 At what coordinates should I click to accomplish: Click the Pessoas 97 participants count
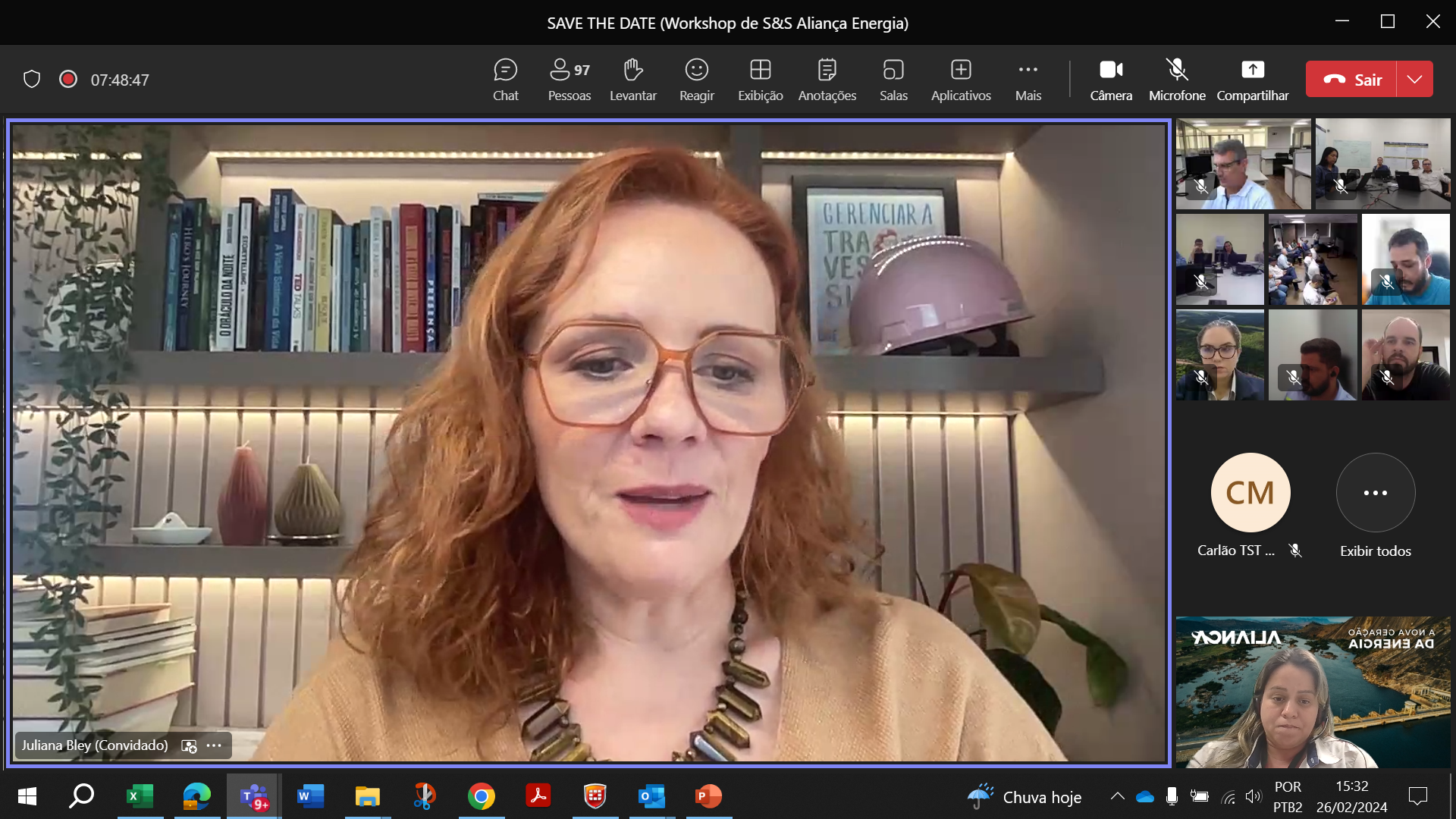569,79
